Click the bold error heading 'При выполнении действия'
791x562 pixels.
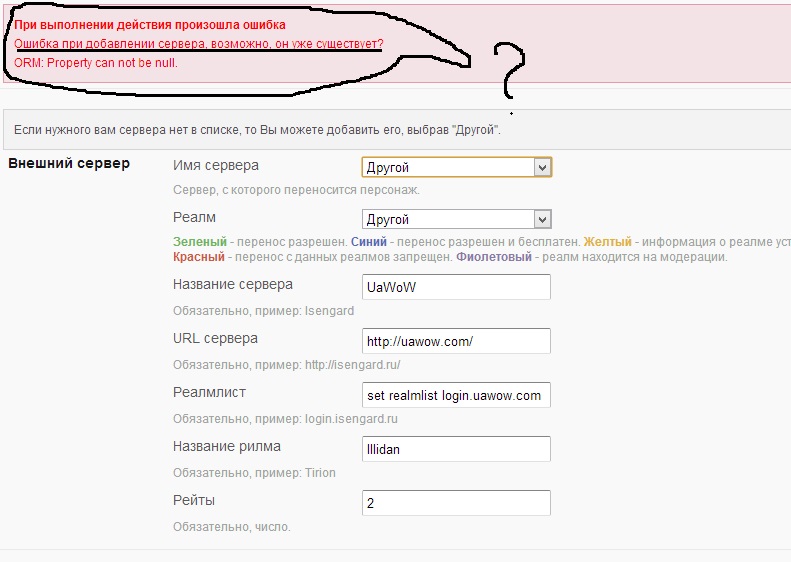[x=149, y=24]
